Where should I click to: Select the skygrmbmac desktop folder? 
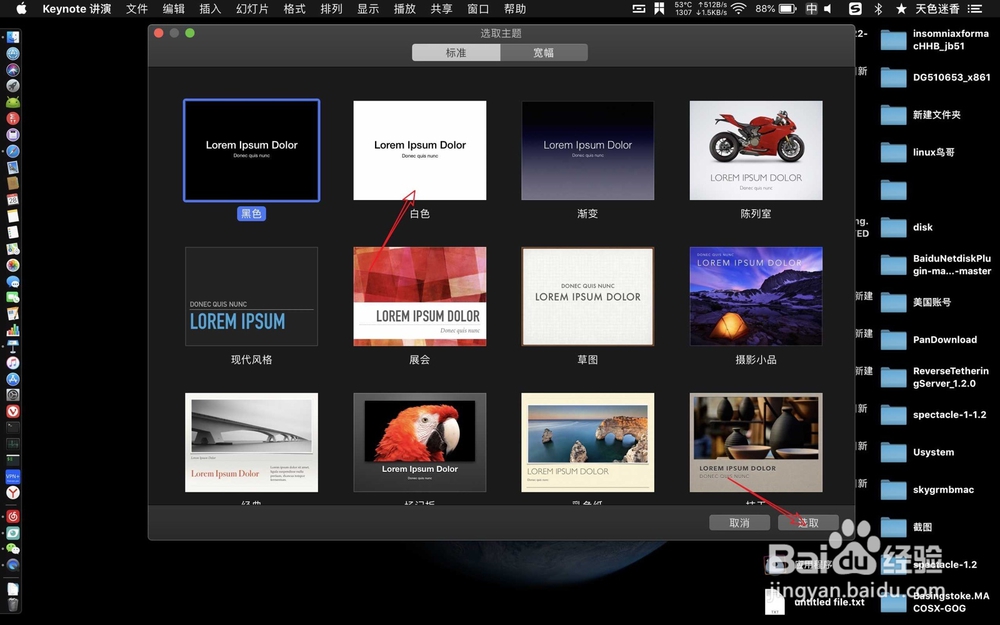point(893,490)
